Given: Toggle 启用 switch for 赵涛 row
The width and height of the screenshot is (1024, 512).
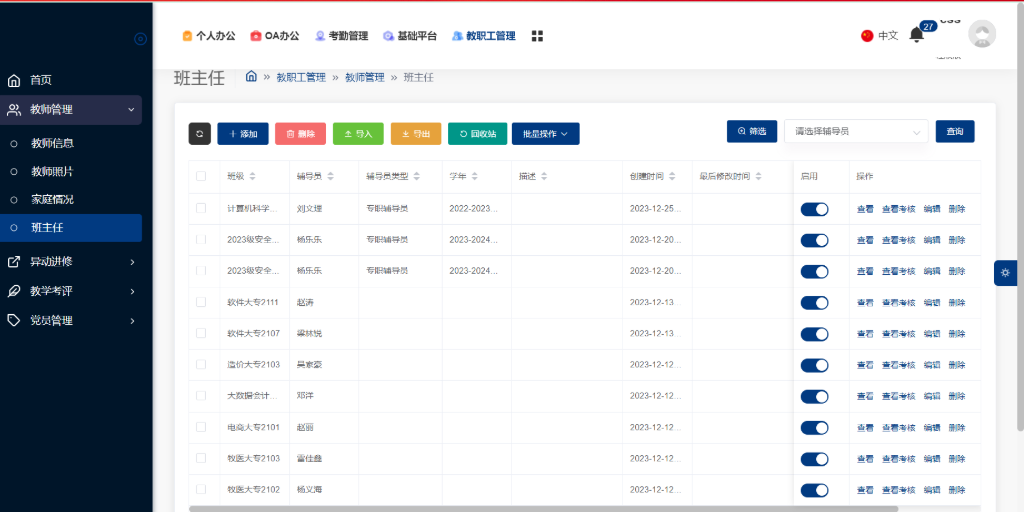Looking at the screenshot, I should (814, 303).
